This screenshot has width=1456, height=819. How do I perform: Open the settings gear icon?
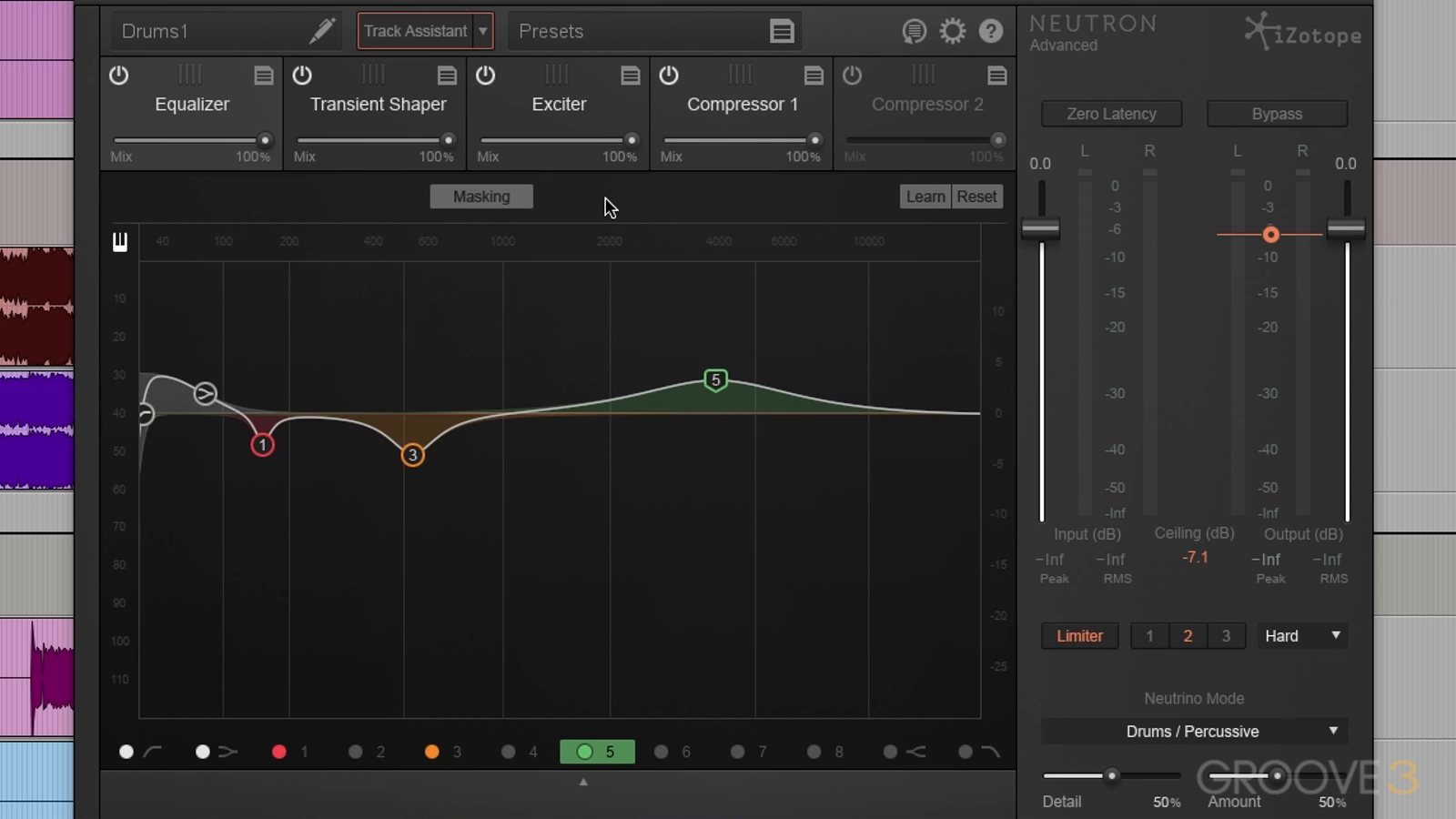point(953,31)
